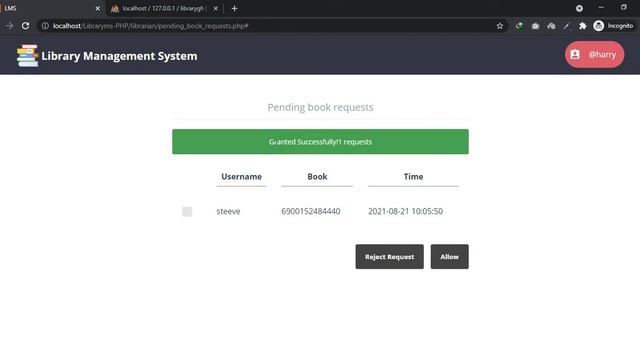The height and width of the screenshot is (360, 640).
Task: Open the @harry user account button
Action: tap(594, 54)
